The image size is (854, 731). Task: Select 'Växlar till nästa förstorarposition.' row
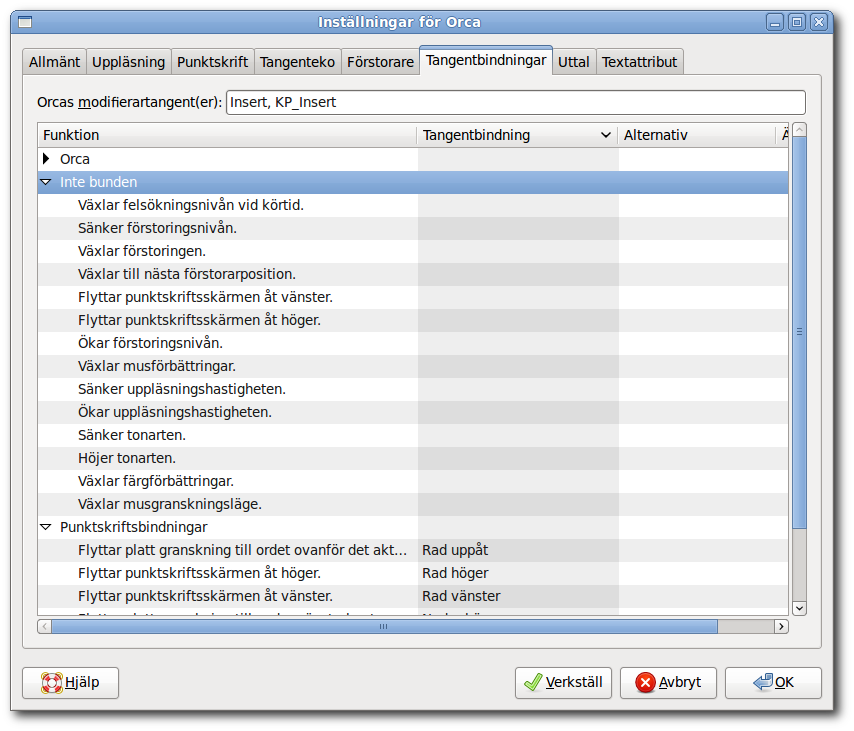tap(413, 274)
